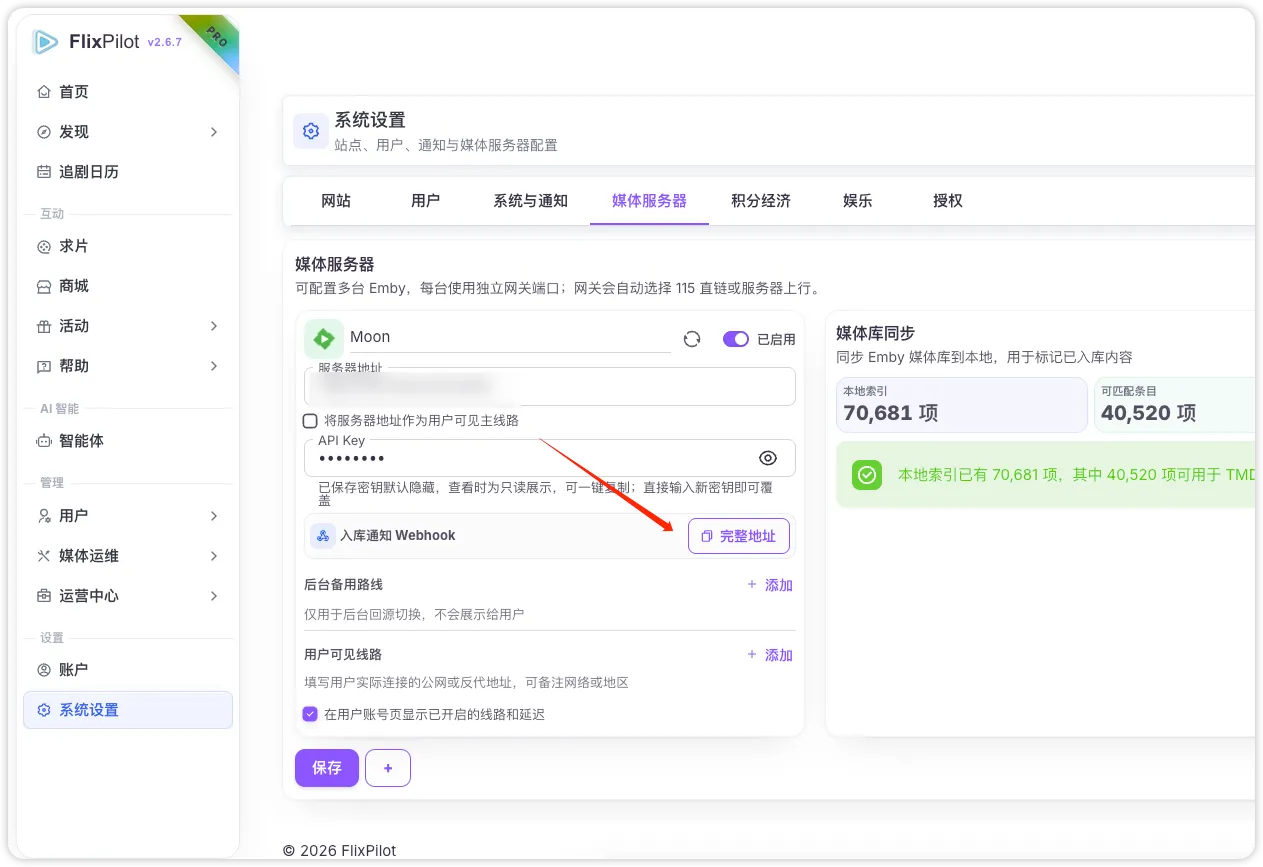Uncheck 在用户账号页显示已开启的线路和延迟 checkbox
Image resolution: width=1263 pixels, height=867 pixels.
(x=310, y=714)
